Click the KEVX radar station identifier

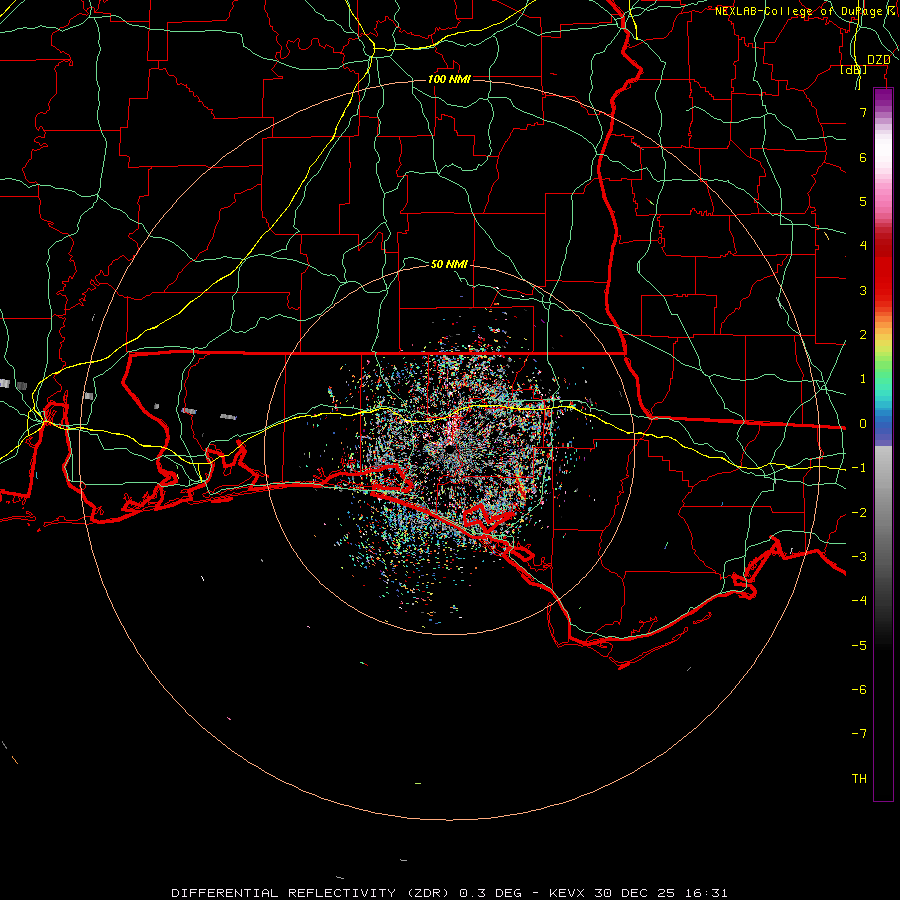pos(568,893)
